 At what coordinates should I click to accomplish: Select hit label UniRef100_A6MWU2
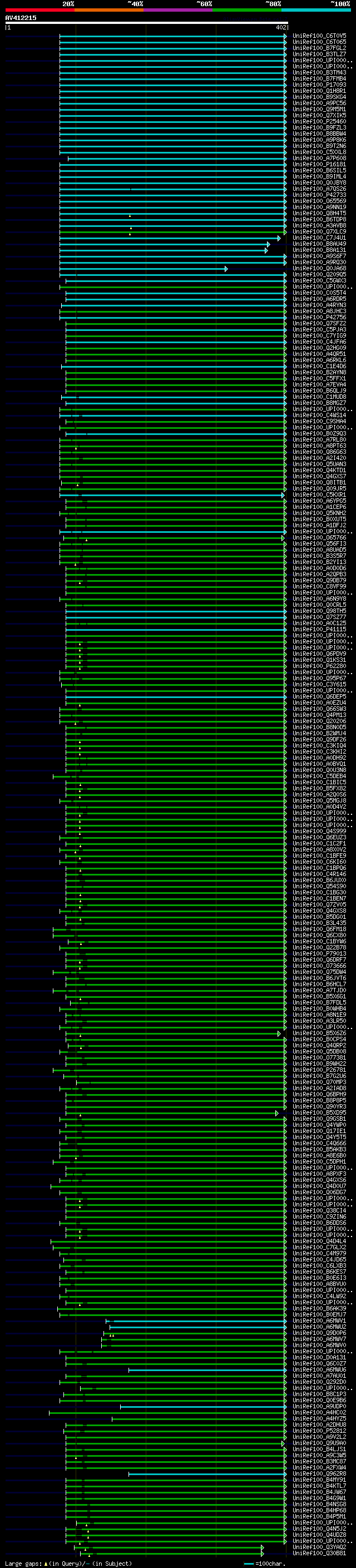point(319,1327)
